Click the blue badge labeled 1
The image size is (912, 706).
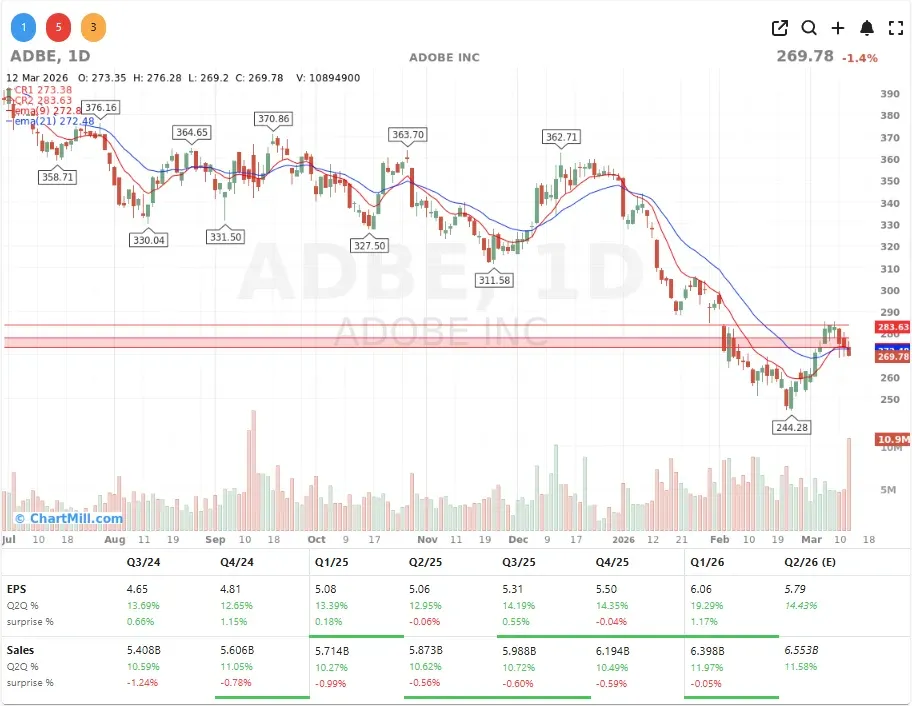point(23,27)
